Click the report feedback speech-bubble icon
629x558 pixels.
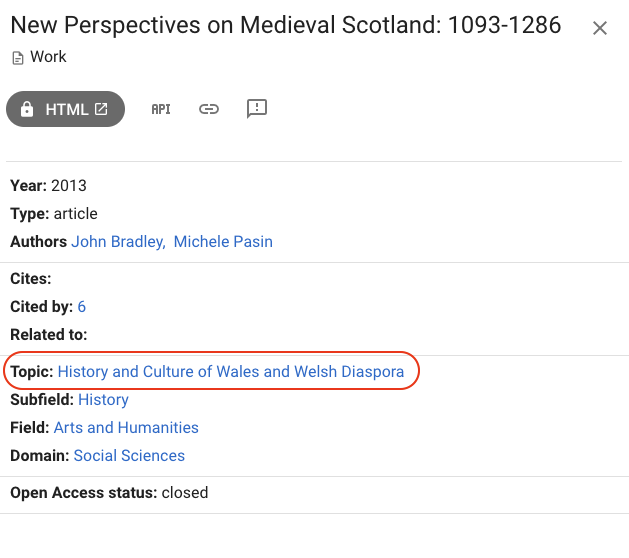point(257,109)
